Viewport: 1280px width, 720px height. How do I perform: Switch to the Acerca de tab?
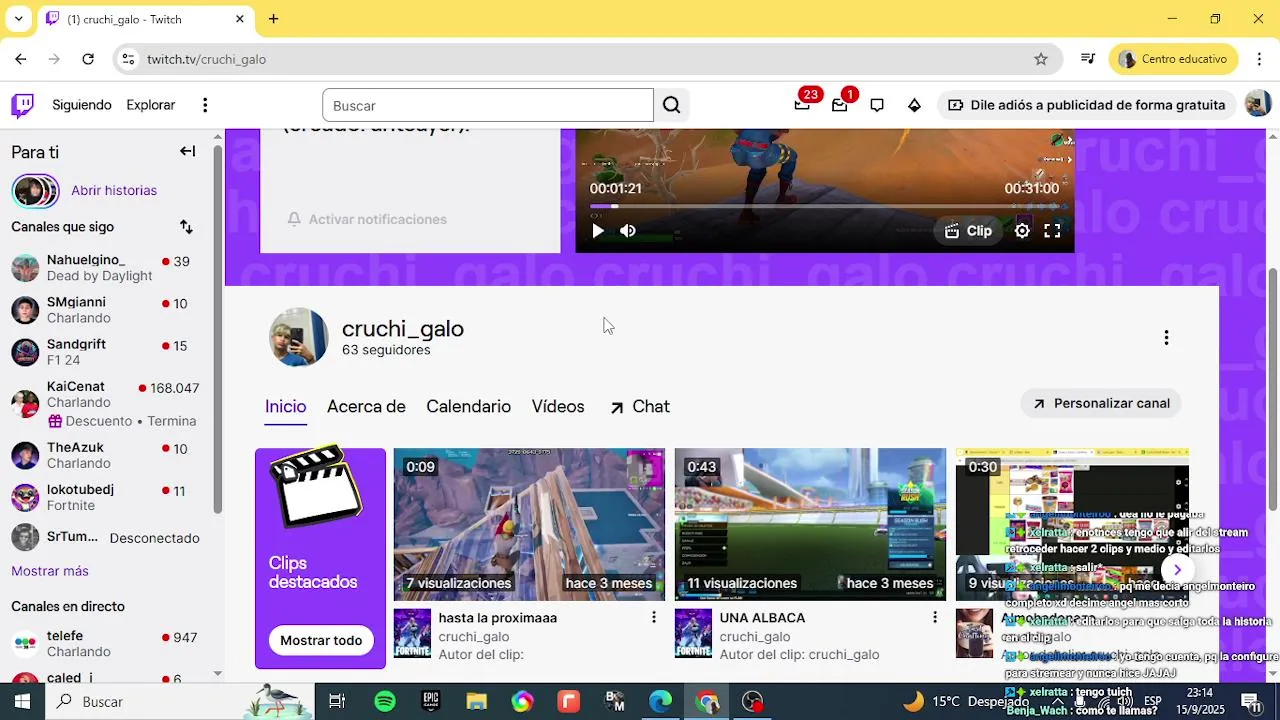pyautogui.click(x=366, y=407)
